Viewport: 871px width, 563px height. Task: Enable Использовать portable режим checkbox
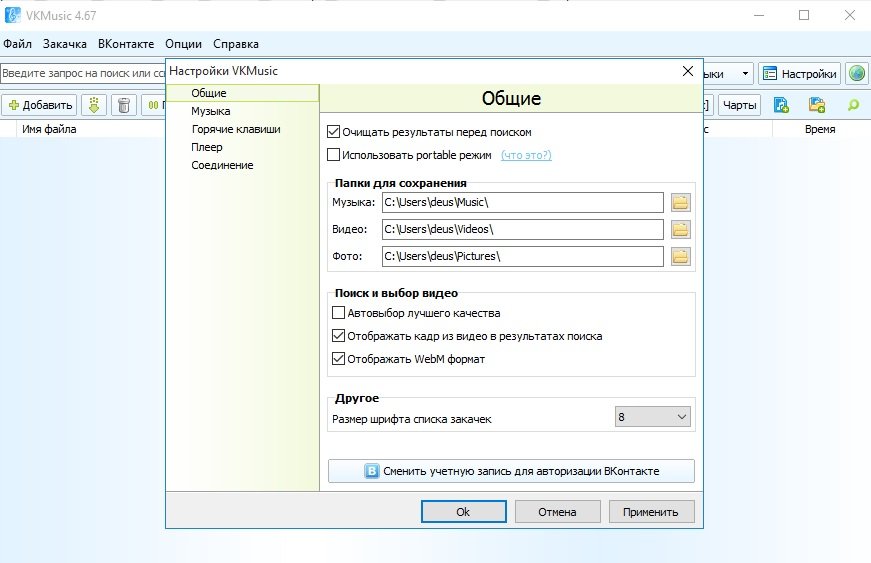pos(333,155)
